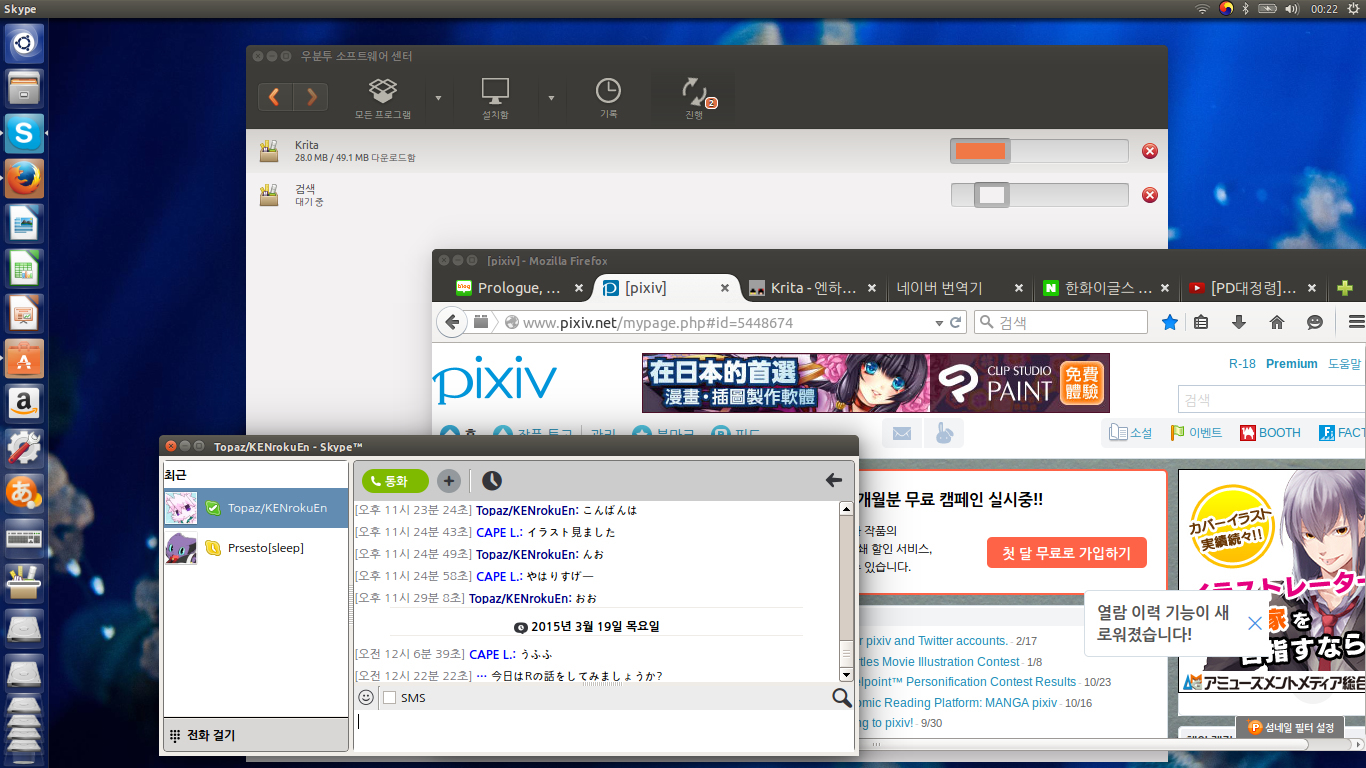Expand the Installed dropdown arrow in Software Center

[x=551, y=98]
